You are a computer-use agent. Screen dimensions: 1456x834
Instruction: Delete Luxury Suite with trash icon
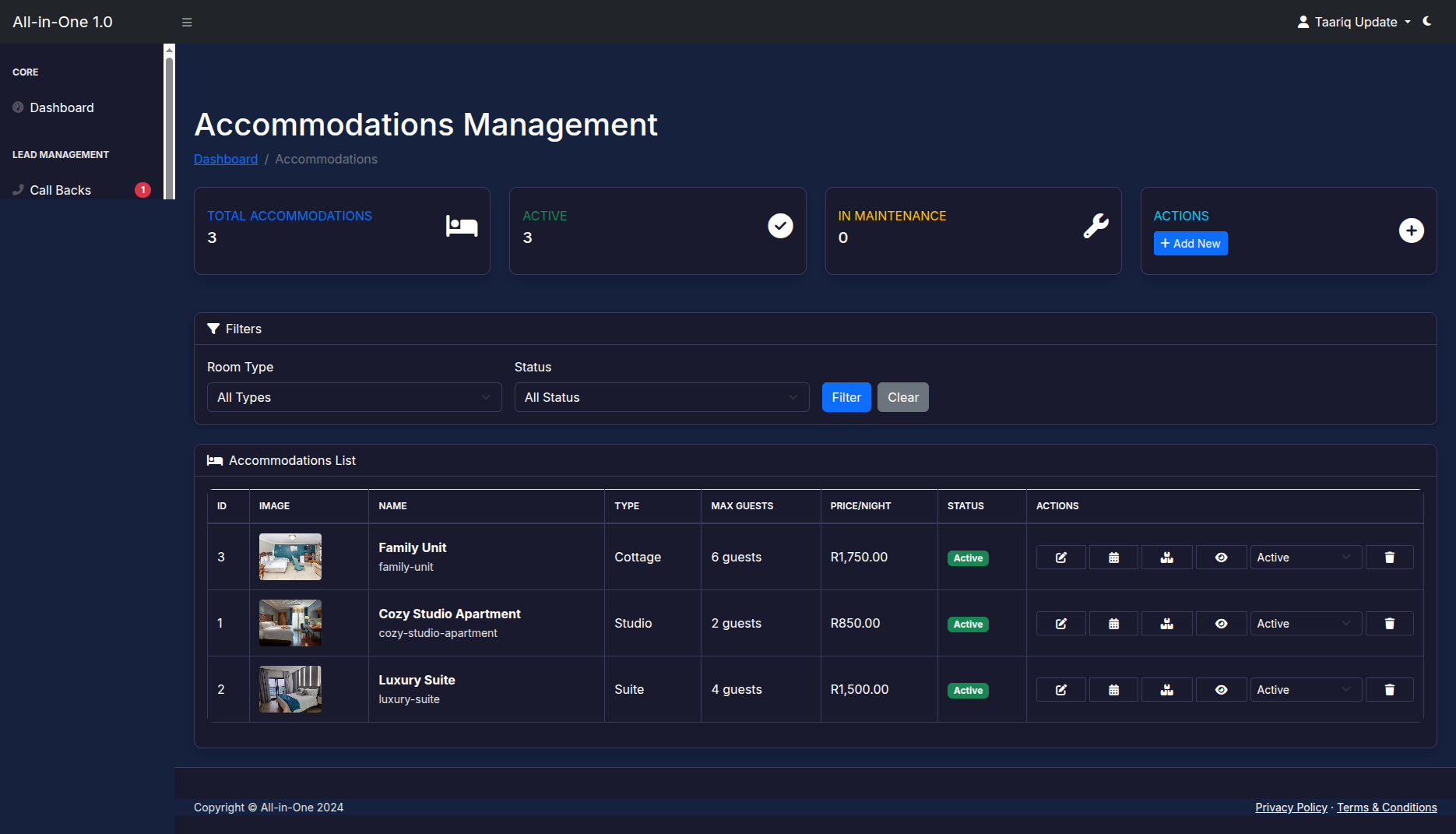[1389, 690]
